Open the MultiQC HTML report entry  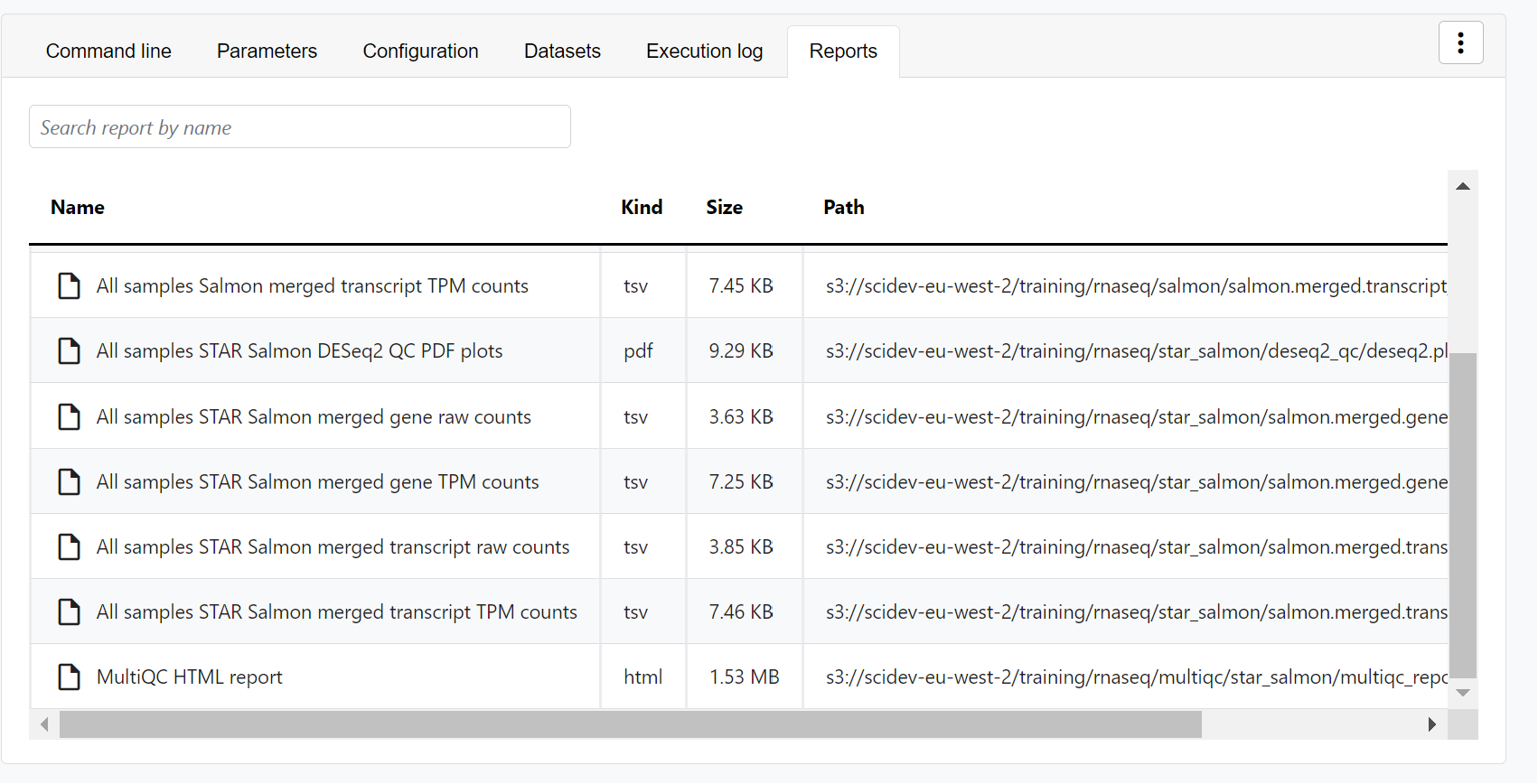(189, 677)
